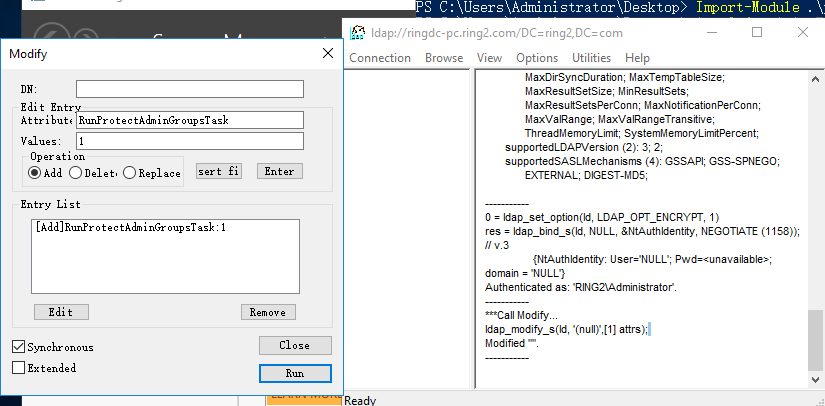Image resolution: width=825 pixels, height=406 pixels.
Task: Click the Run button
Action: click(x=294, y=373)
